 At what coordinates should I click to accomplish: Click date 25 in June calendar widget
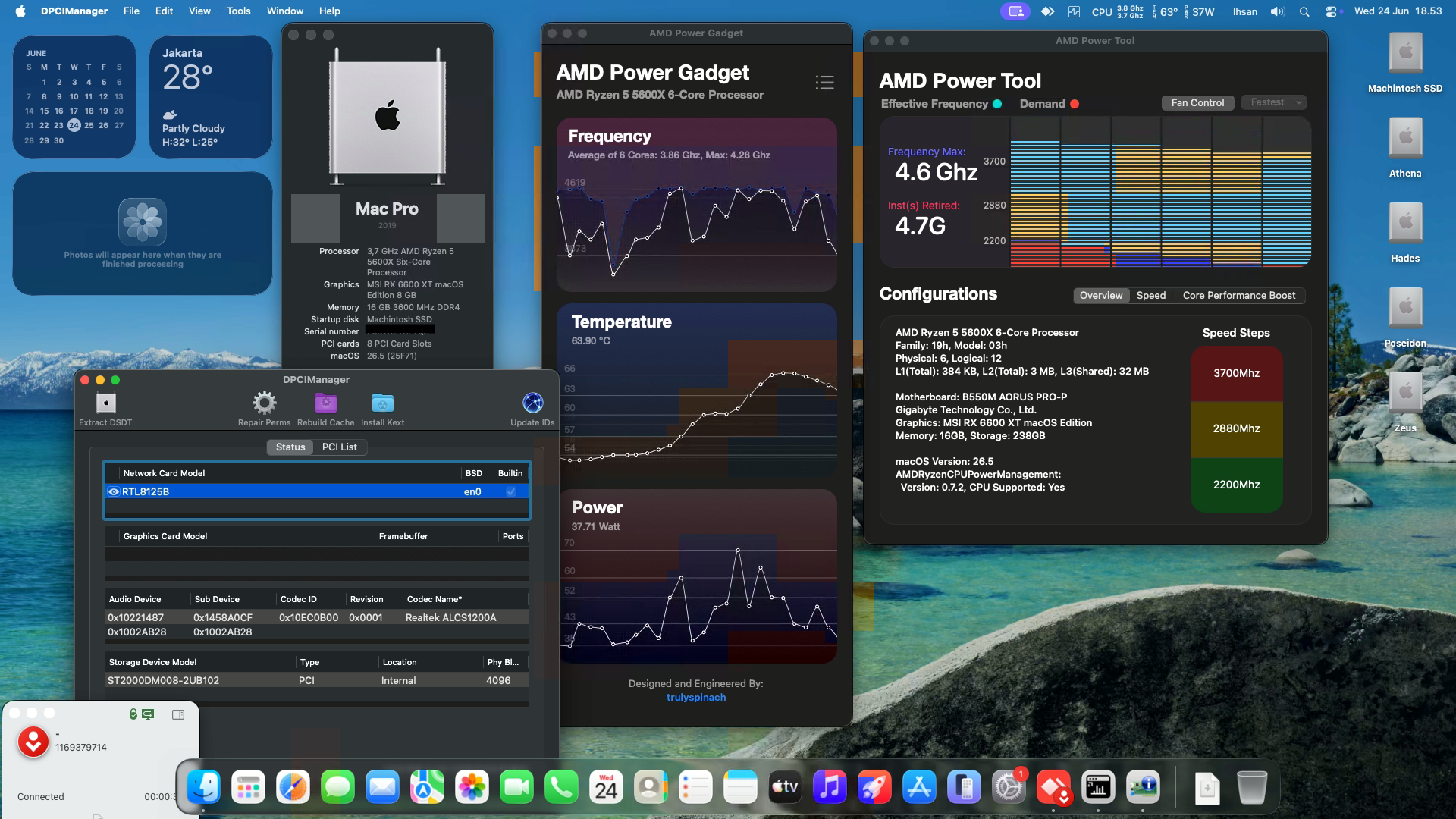(x=89, y=125)
